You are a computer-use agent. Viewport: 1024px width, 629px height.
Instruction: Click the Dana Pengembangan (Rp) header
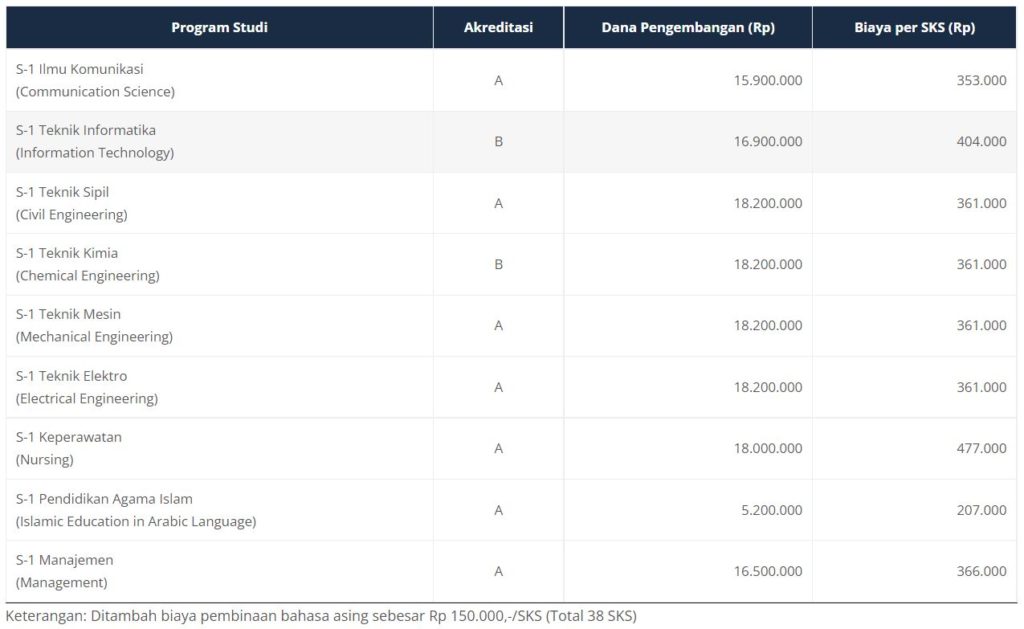point(687,28)
